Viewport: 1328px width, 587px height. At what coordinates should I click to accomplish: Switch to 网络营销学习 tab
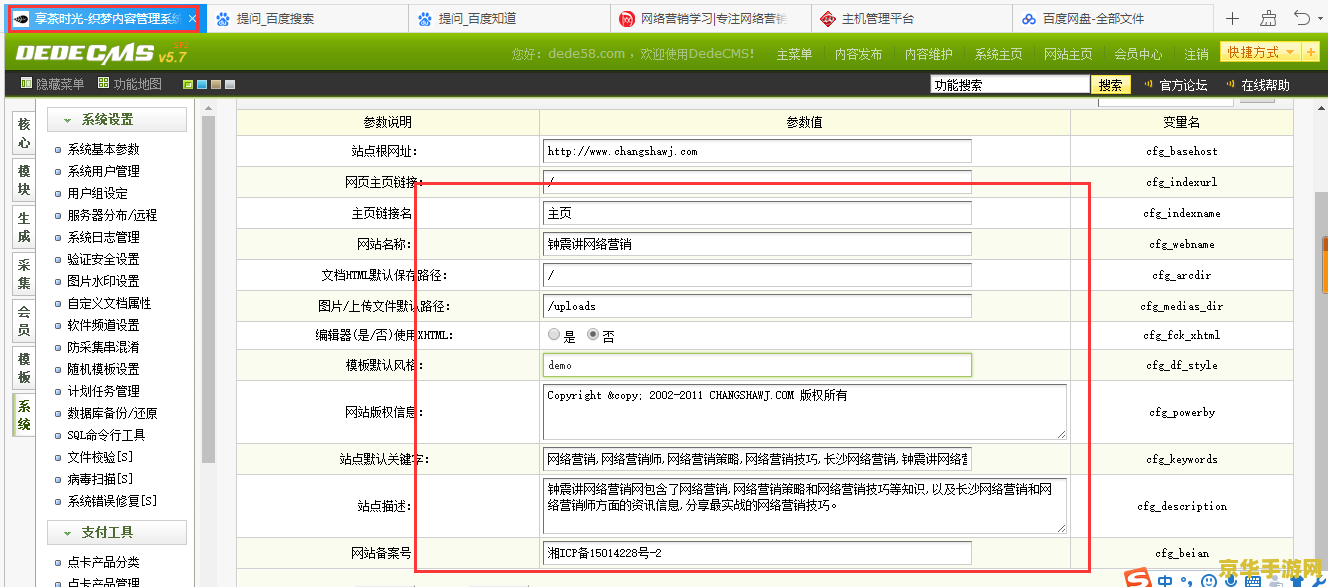tap(710, 18)
